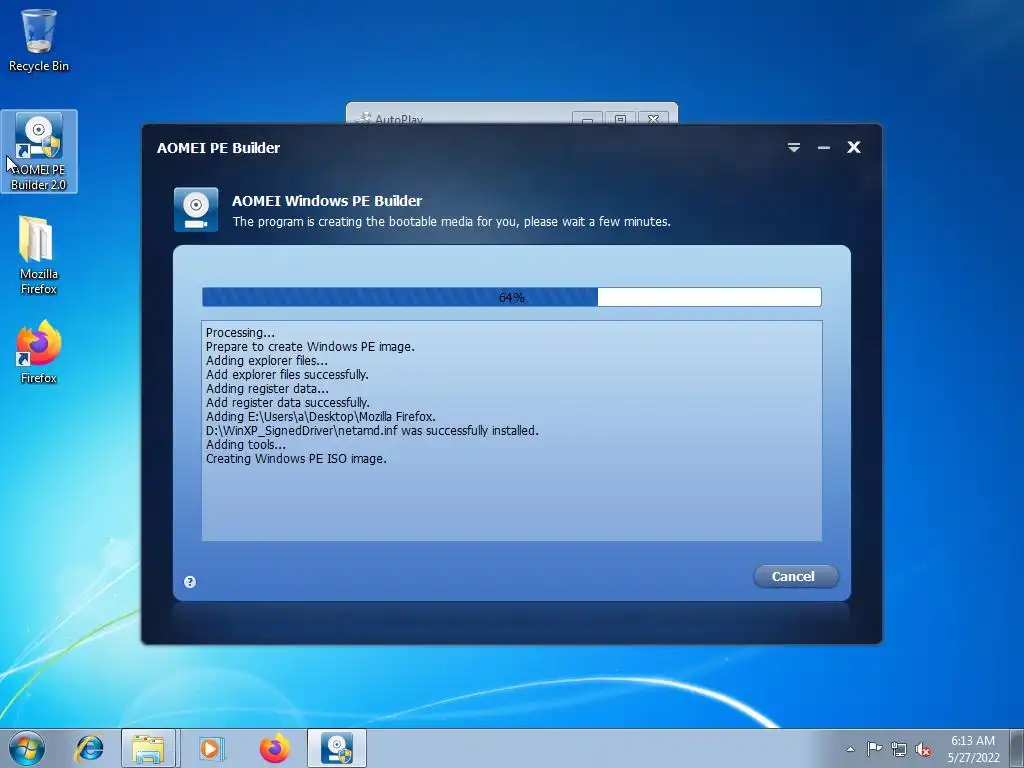Show hidden system tray icons arrow
This screenshot has width=1024, height=768.
850,749
